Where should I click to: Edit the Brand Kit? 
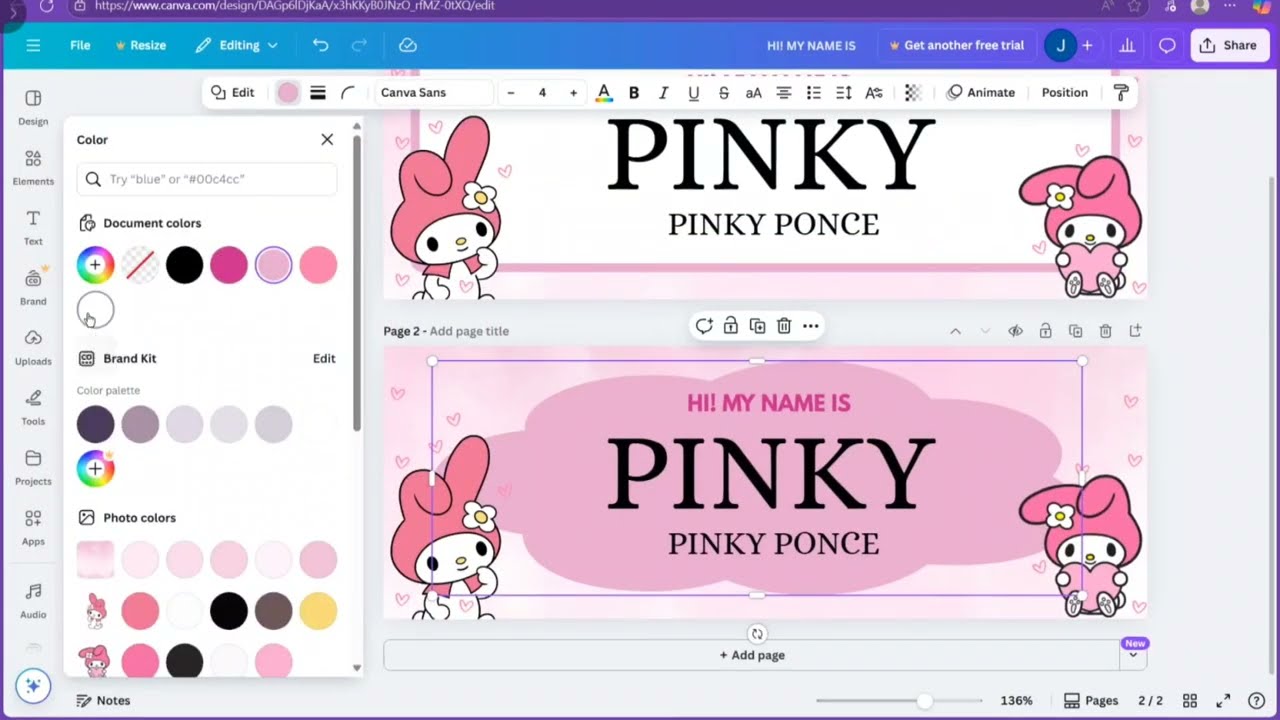pos(324,358)
